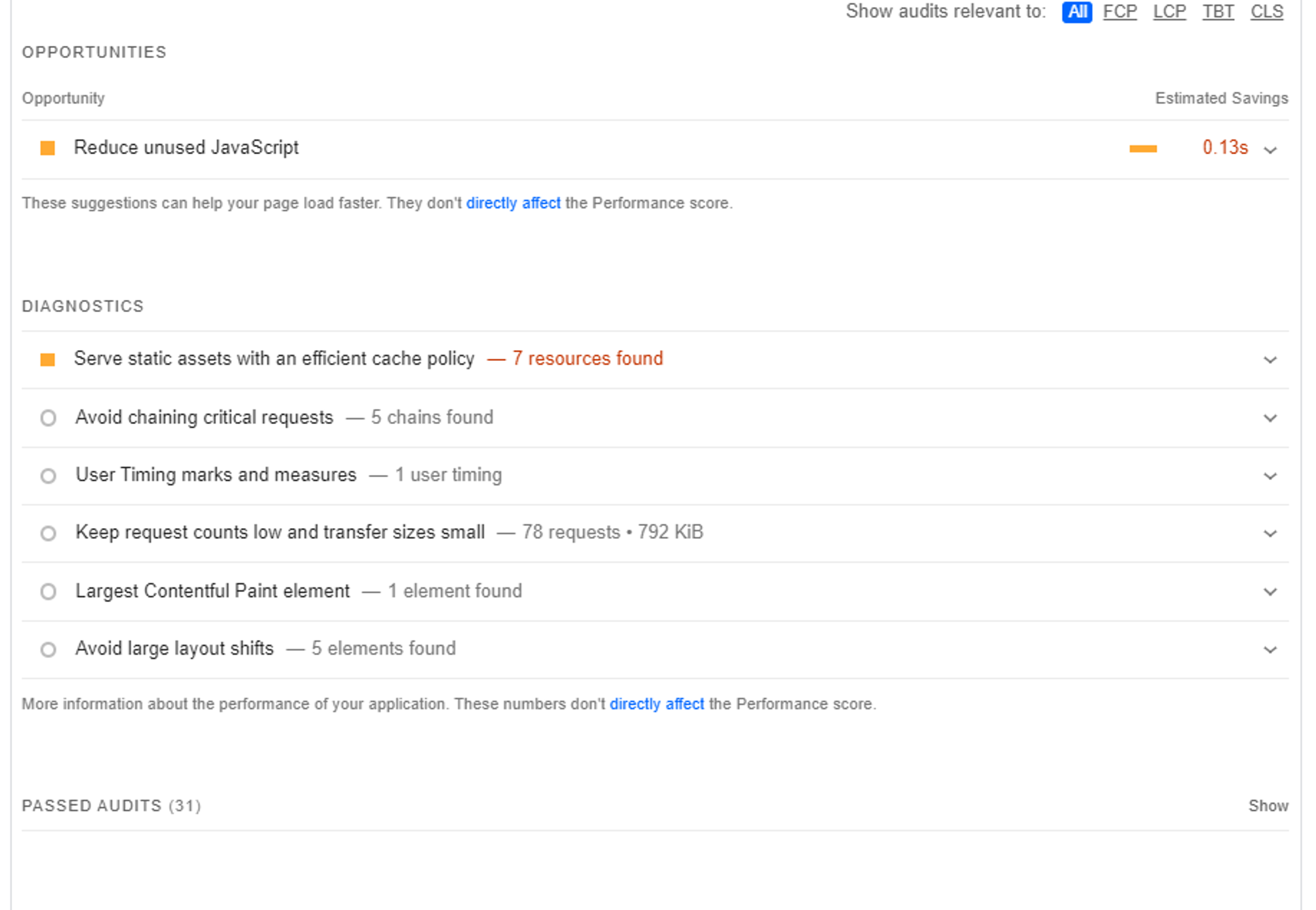This screenshot has width=1316, height=910.
Task: Expand Avoid chaining critical requests chevron
Action: coord(1270,418)
